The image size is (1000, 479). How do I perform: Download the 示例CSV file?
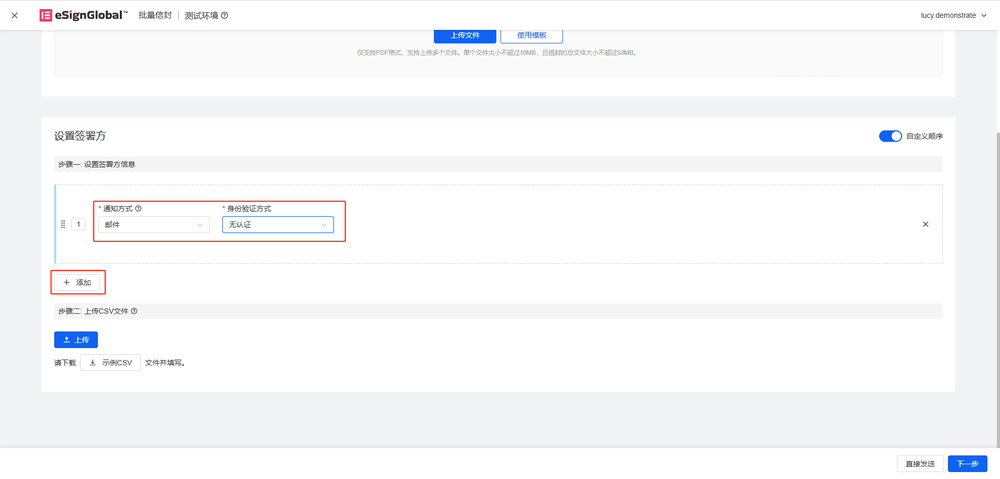click(110, 363)
